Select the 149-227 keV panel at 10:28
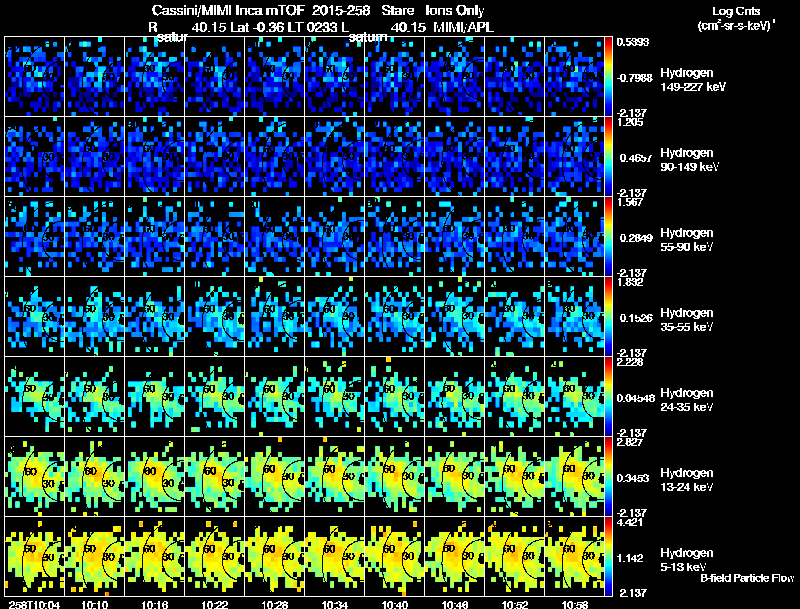Image resolution: width=800 pixels, height=609 pixels. (274, 77)
